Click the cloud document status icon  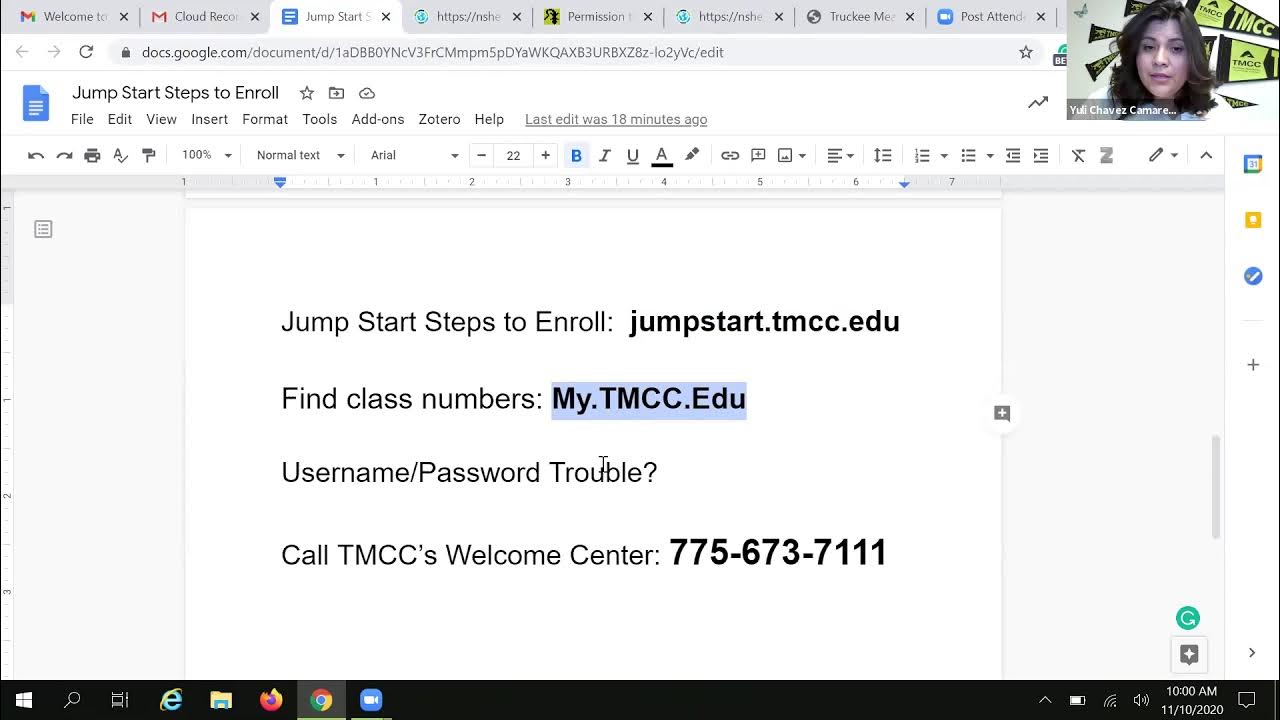[x=367, y=93]
